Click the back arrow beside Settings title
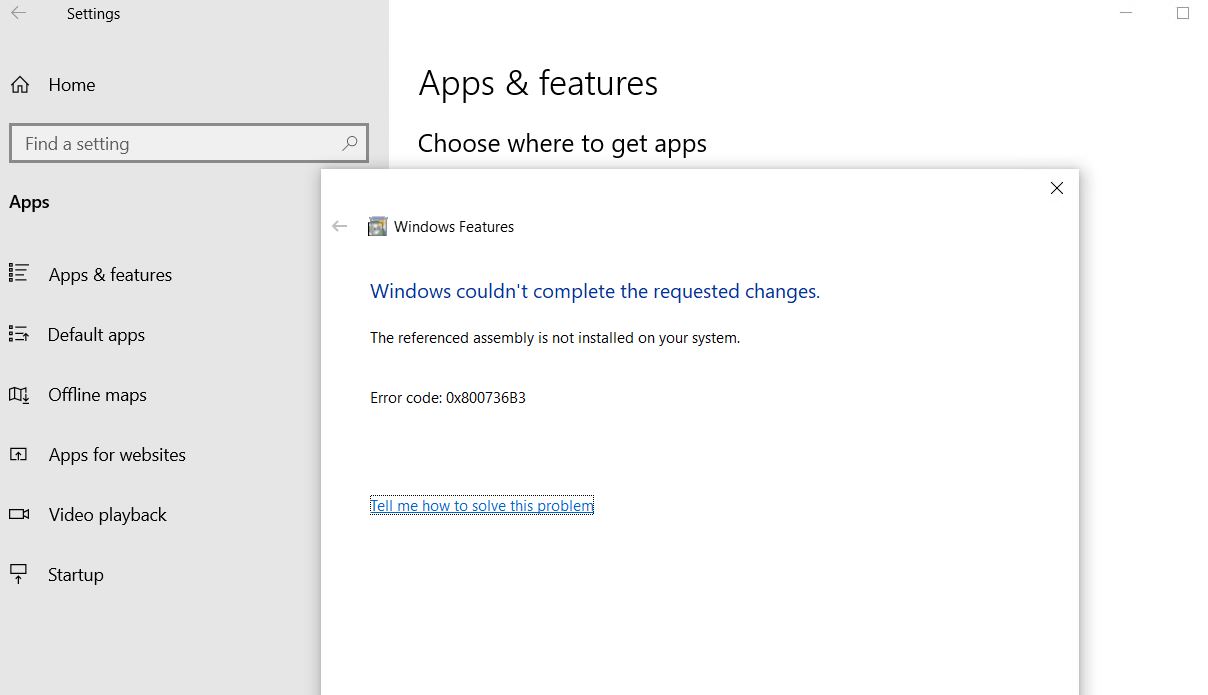Screen dimensions: 1208x695 coord(20,13)
